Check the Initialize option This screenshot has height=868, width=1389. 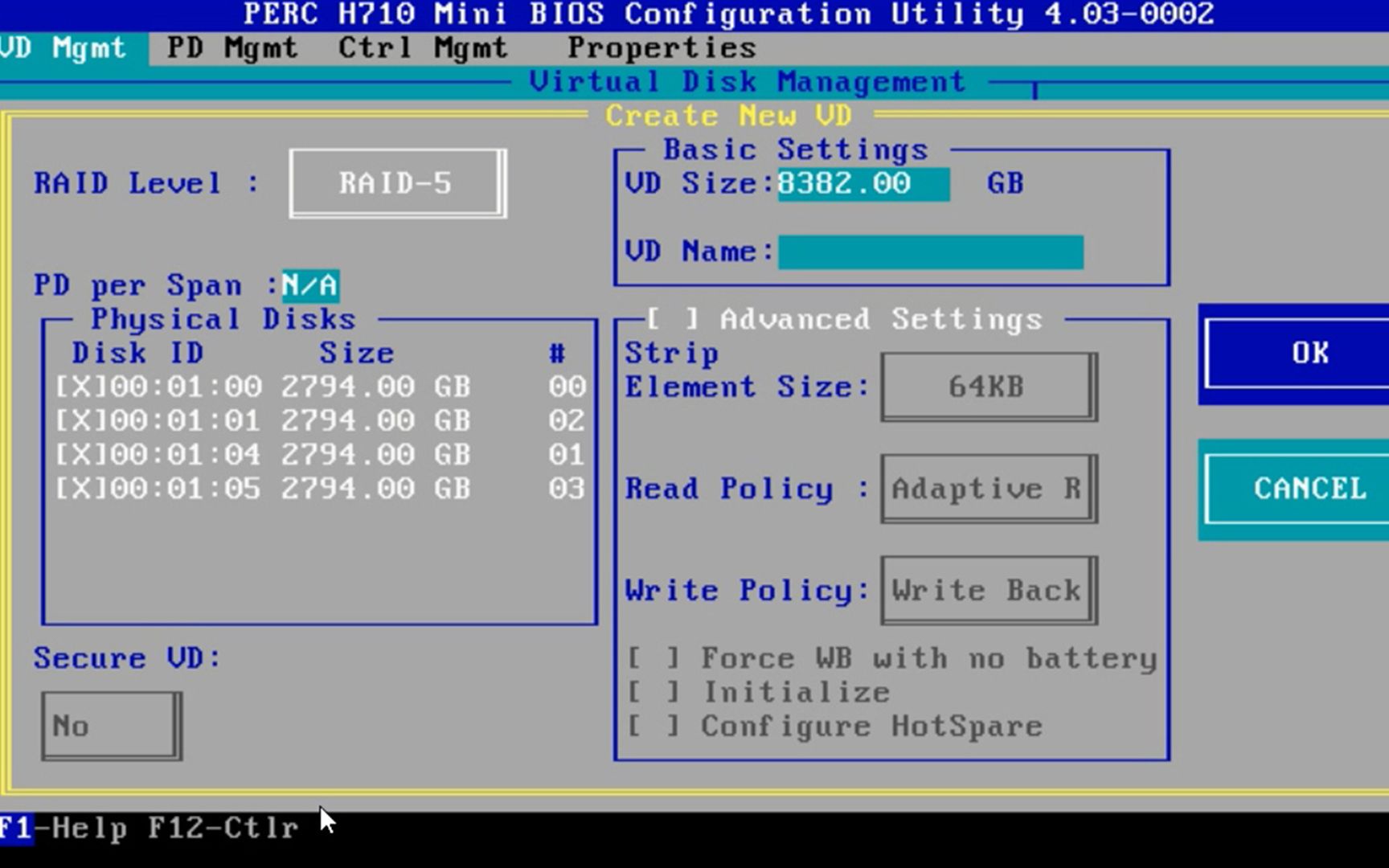654,693
